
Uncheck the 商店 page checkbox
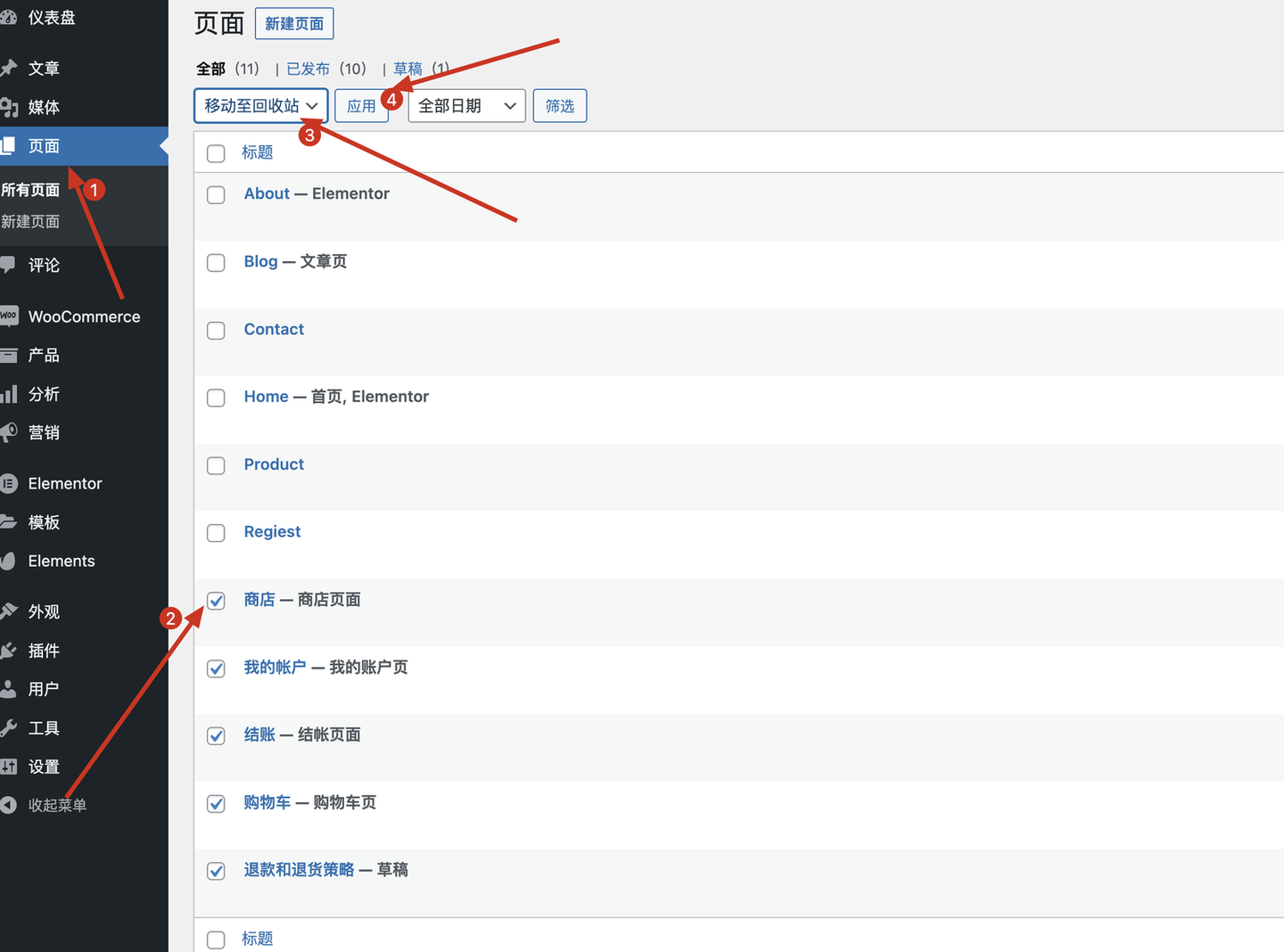coord(216,601)
